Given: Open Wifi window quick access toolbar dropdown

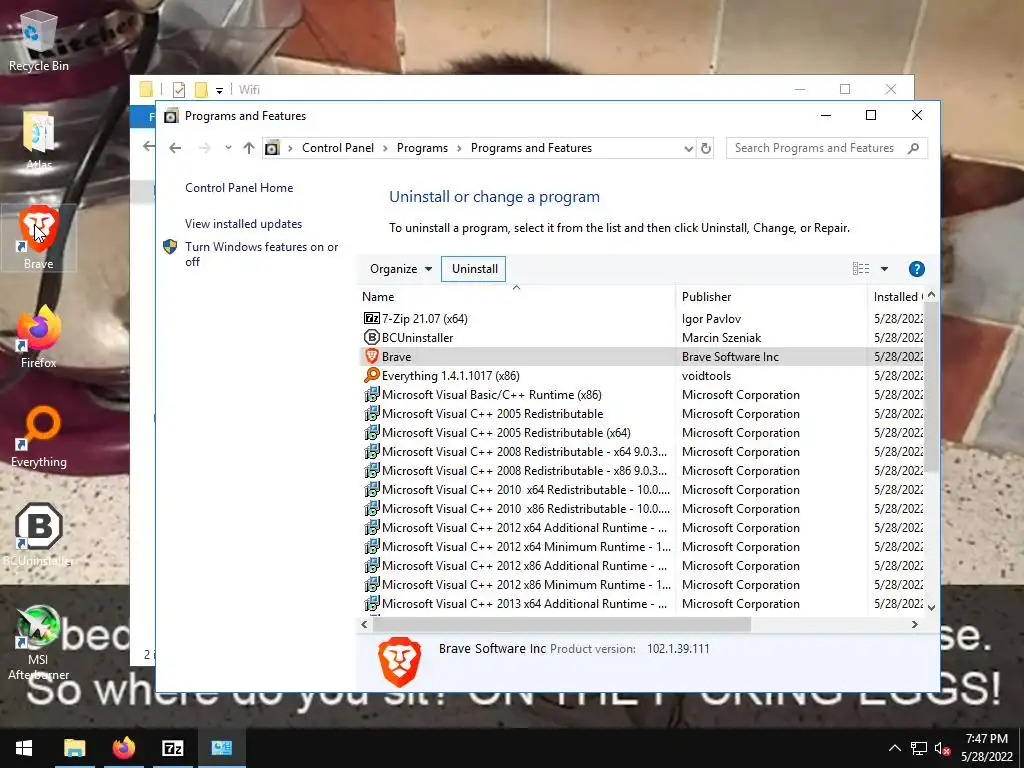Looking at the screenshot, I should pyautogui.click(x=219, y=90).
